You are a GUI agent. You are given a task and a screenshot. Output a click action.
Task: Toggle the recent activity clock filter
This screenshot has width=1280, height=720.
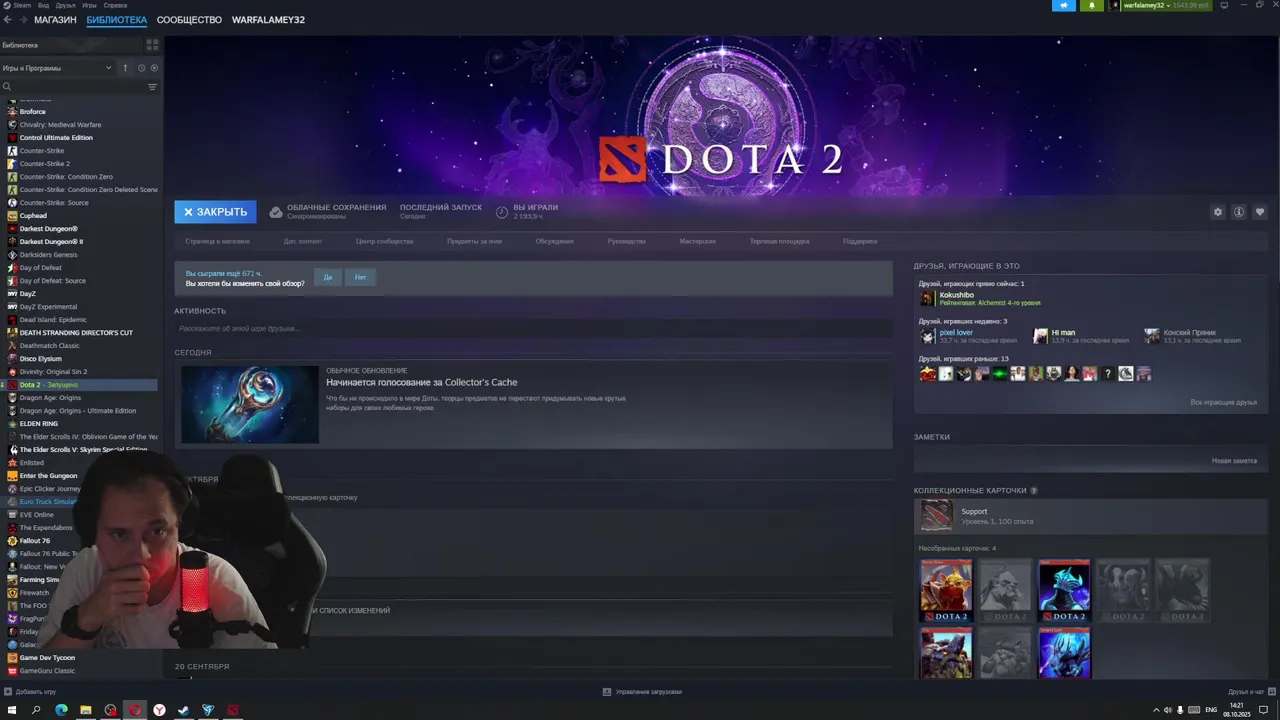pos(141,68)
